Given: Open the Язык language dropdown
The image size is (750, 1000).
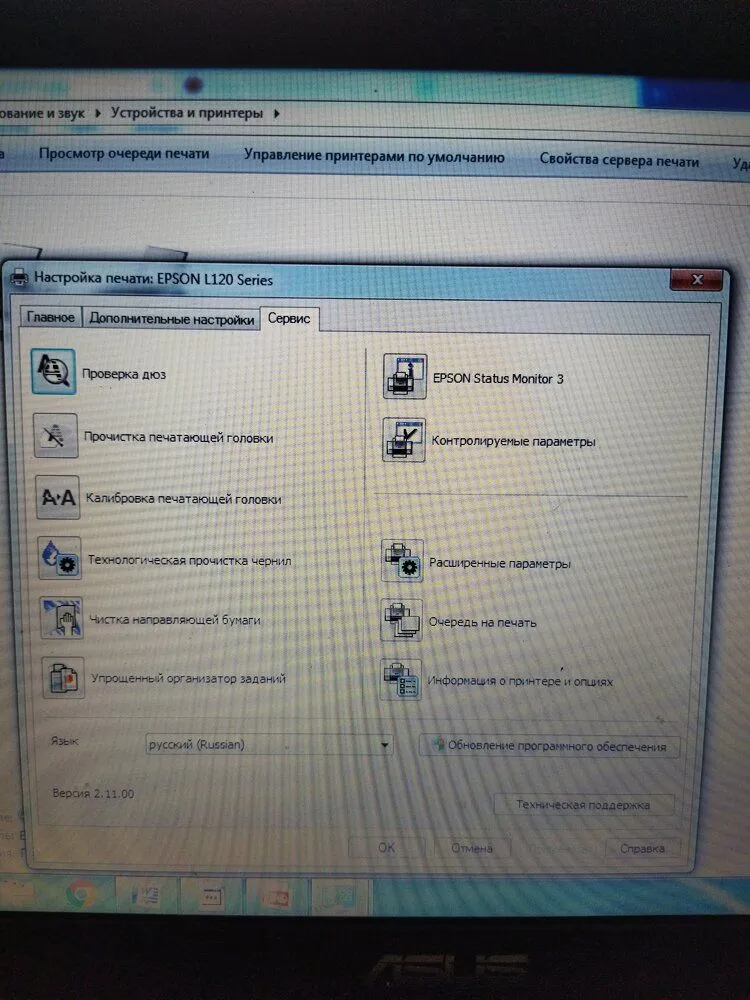Looking at the screenshot, I should 268,744.
